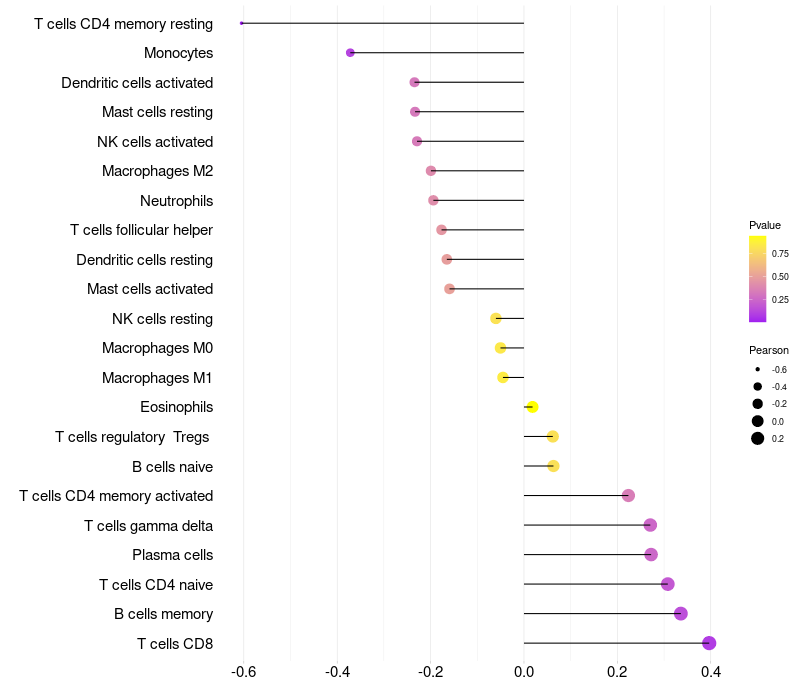This screenshot has width=800, height=700.
Task: Click the Eosinophils yellow dot
Action: [x=532, y=407]
